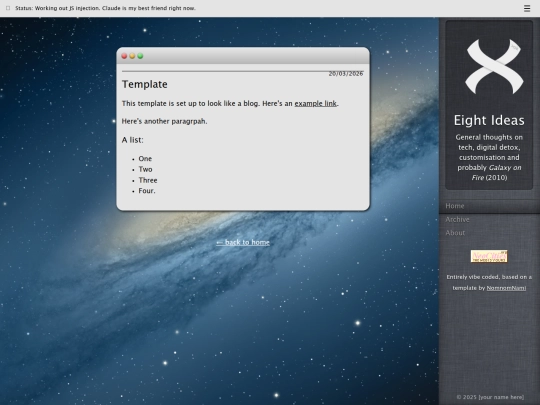
Task: Click the list item Two
Action: pyautogui.click(x=145, y=169)
